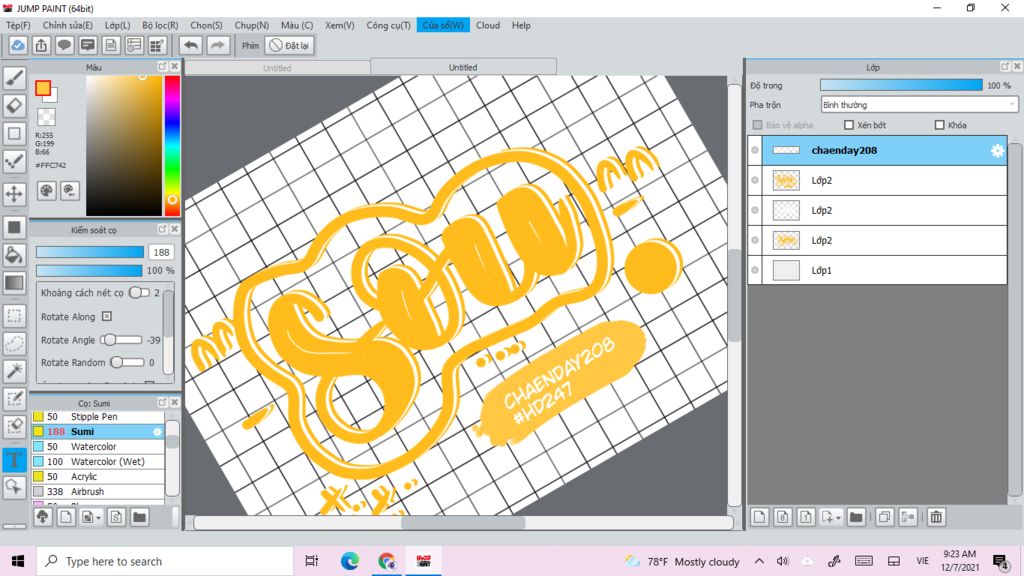Image resolution: width=1024 pixels, height=576 pixels.
Task: Select the Move tool
Action: [x=14, y=193]
